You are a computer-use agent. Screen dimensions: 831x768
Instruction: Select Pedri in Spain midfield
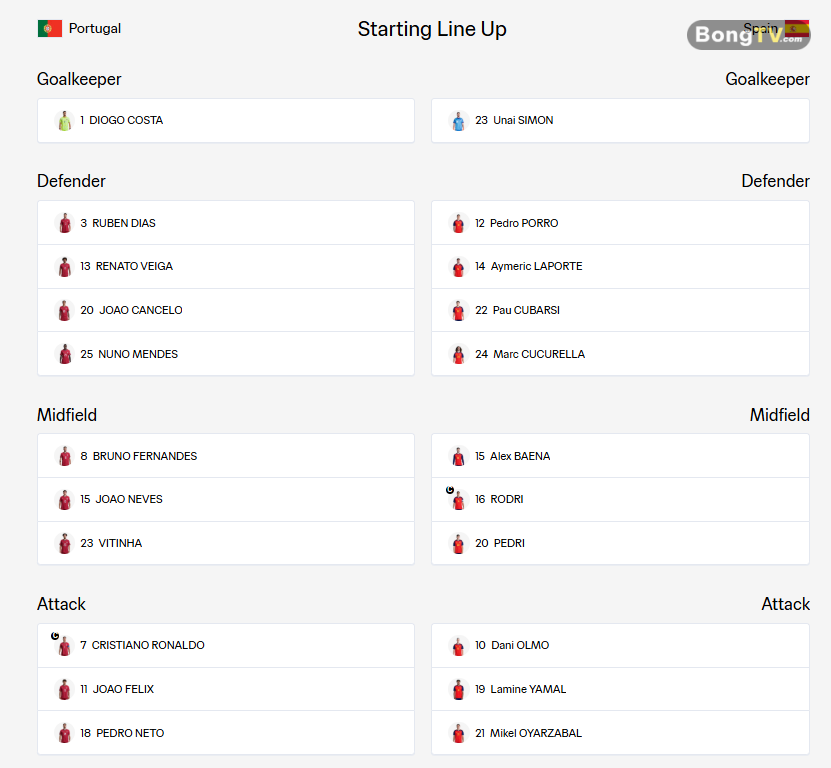(620, 543)
